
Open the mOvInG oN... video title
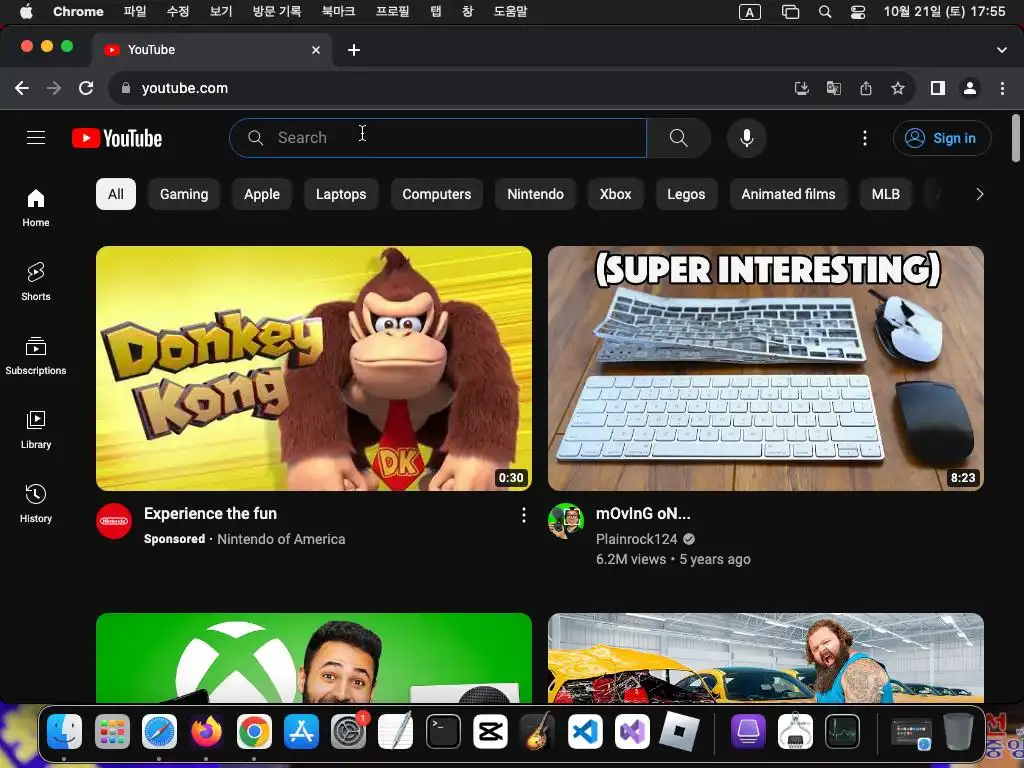(x=643, y=513)
